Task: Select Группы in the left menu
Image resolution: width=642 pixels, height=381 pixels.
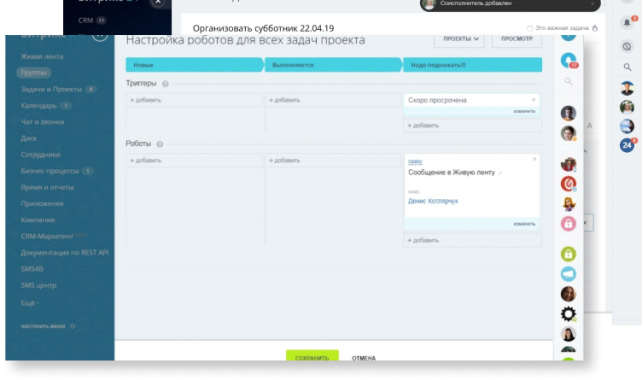Action: point(34,72)
